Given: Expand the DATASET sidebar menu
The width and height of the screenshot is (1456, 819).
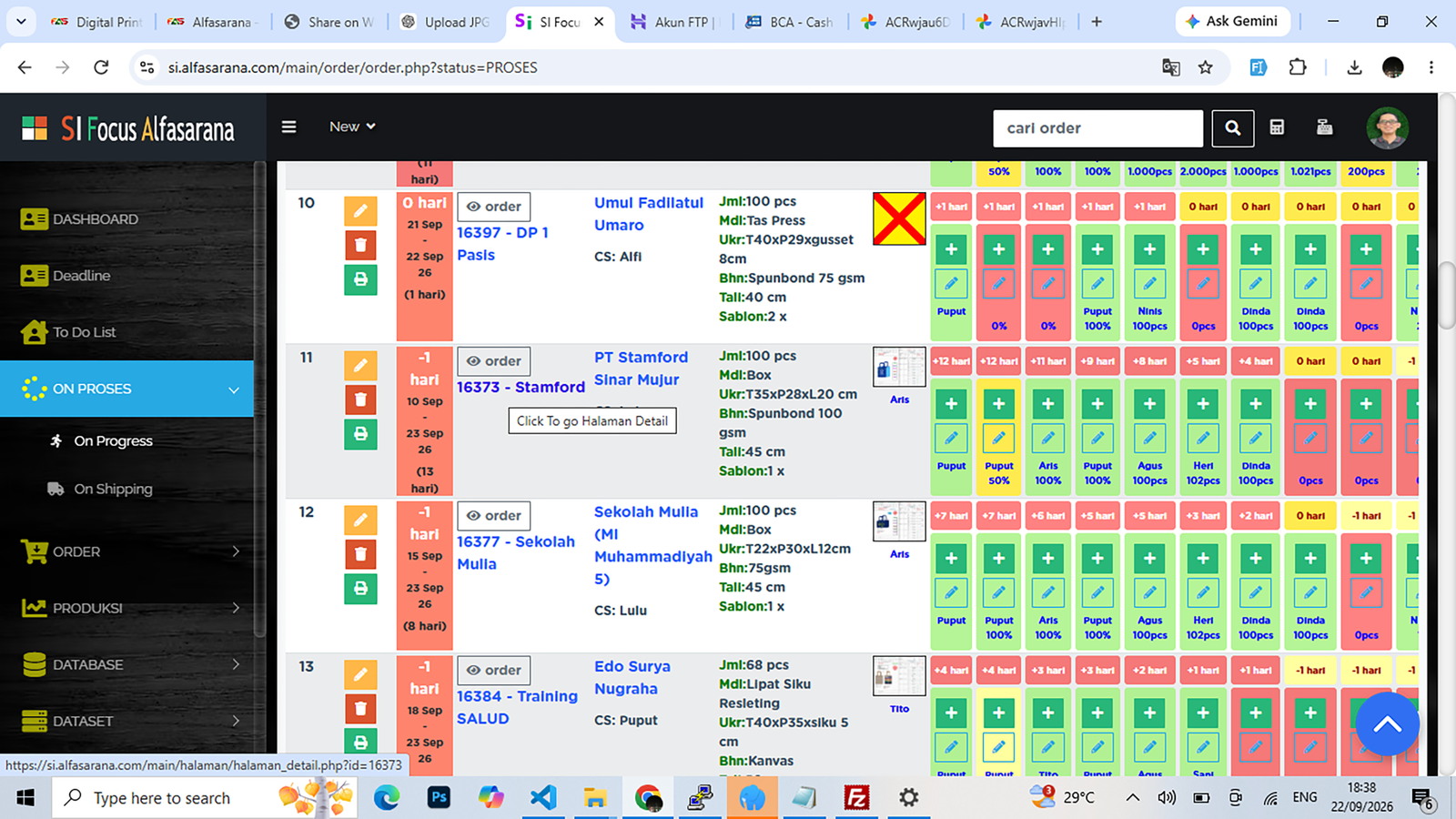Looking at the screenshot, I should 126,721.
